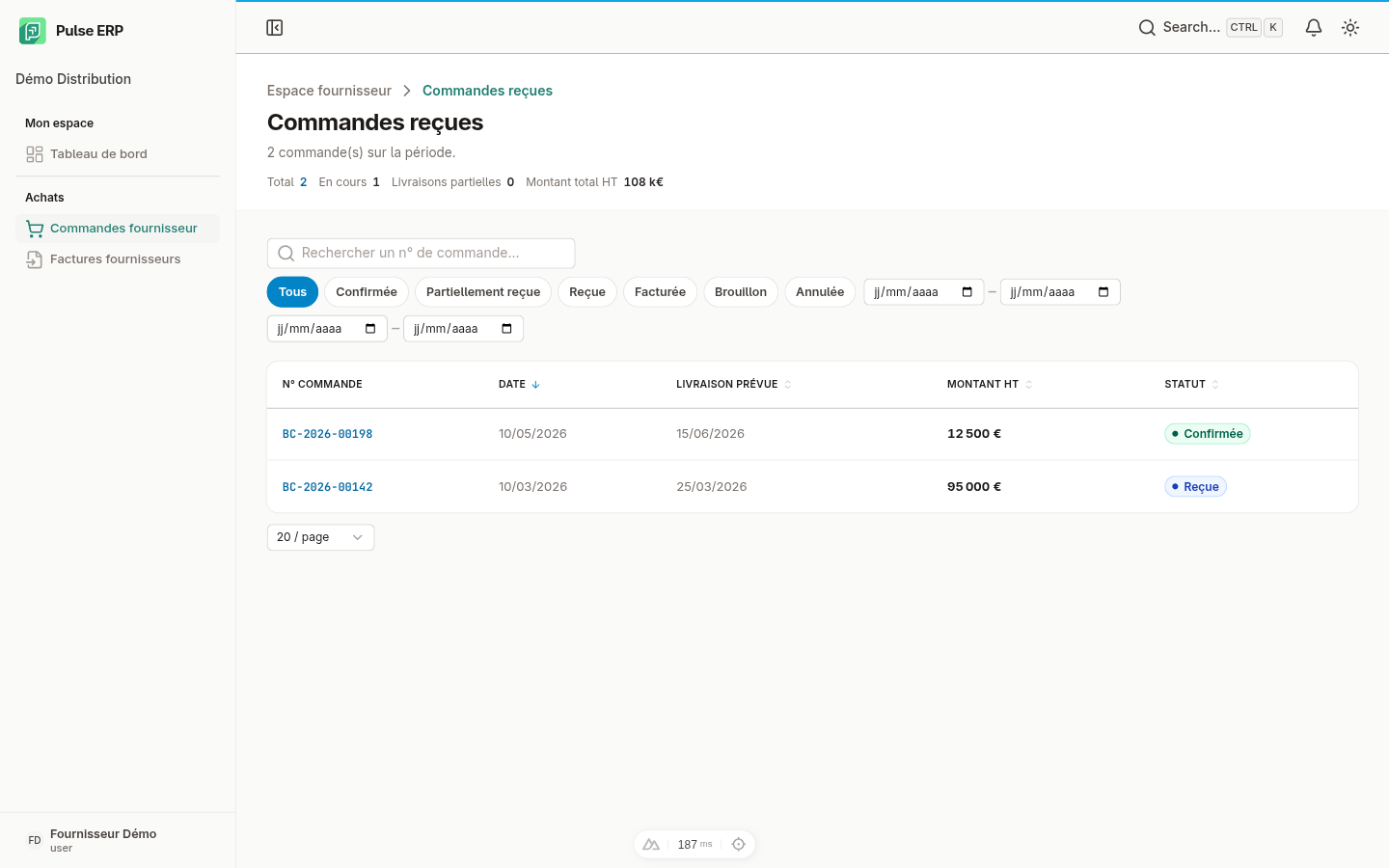Click the En cours 1 stat
Image resolution: width=1389 pixels, height=868 pixels.
click(x=349, y=182)
